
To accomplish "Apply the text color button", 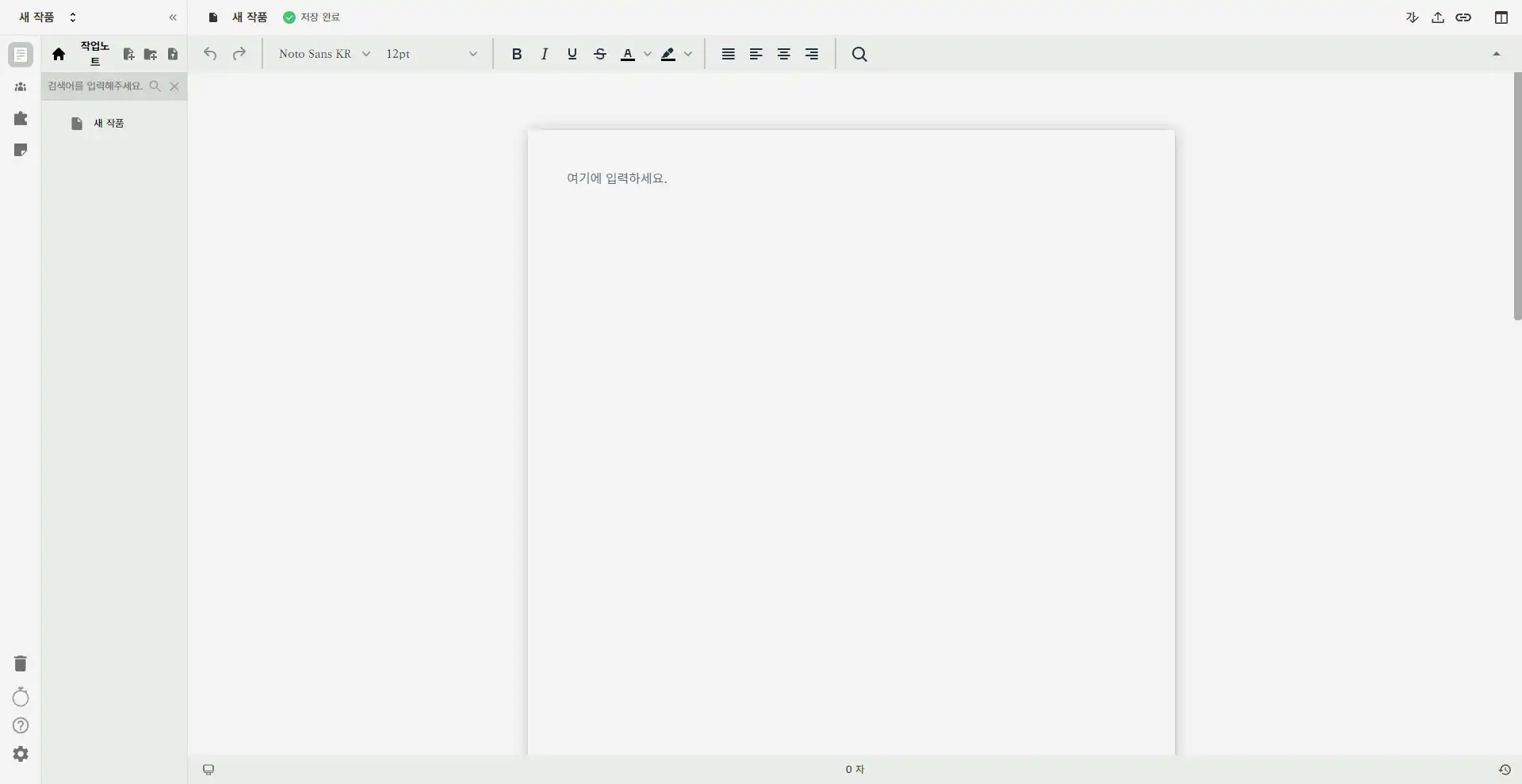I will tap(628, 54).
